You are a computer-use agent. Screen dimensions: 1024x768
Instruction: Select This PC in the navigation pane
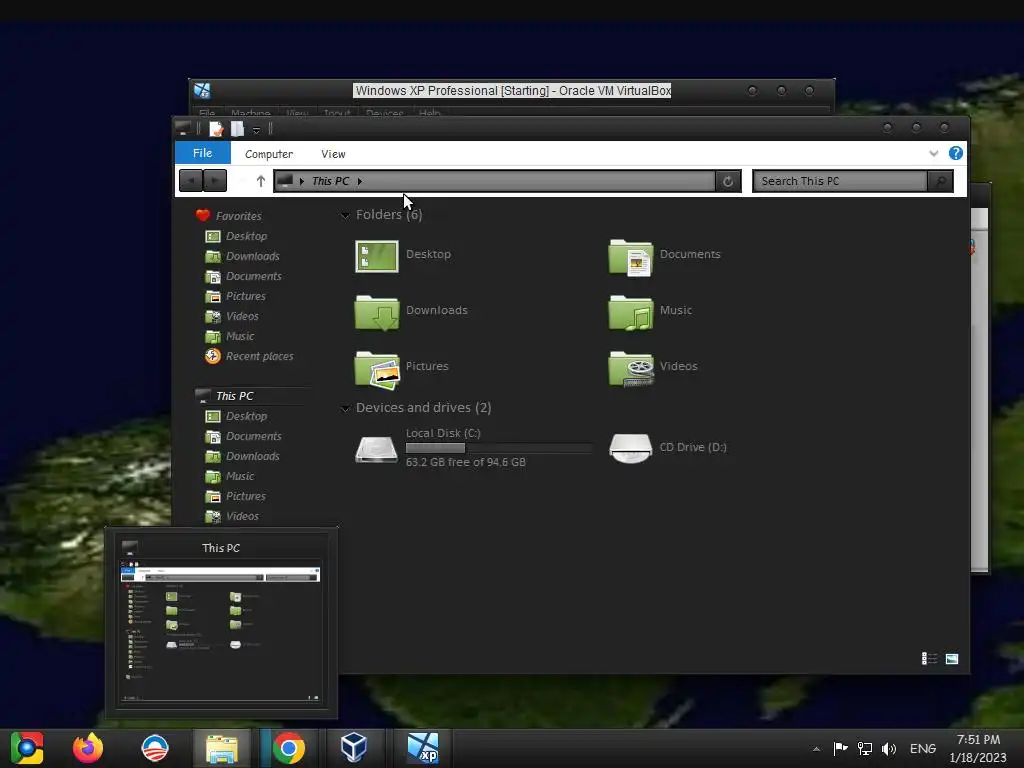tap(224, 396)
